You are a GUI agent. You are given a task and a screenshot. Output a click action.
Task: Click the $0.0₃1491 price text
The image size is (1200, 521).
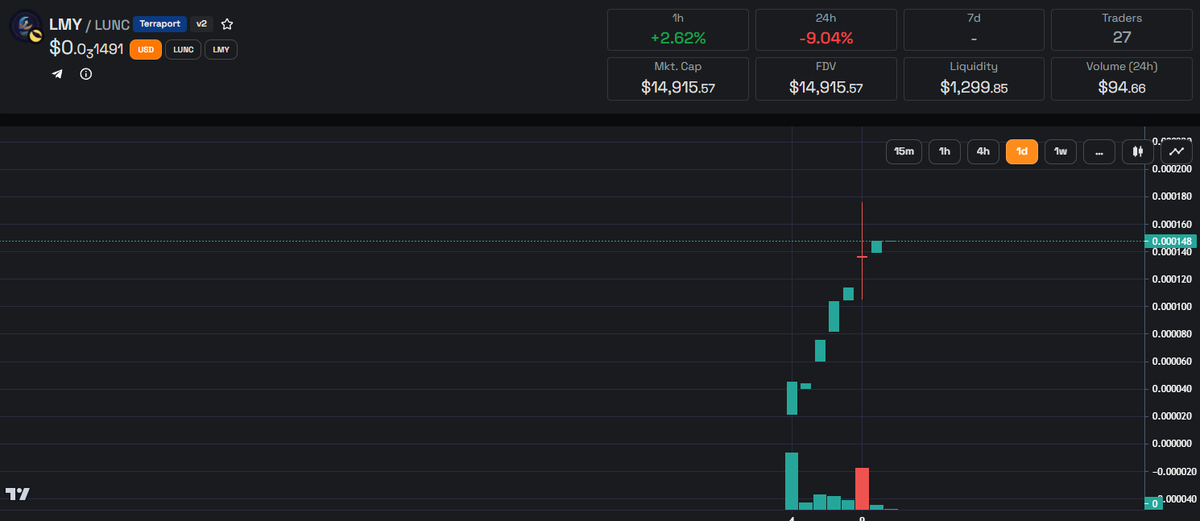tap(86, 48)
